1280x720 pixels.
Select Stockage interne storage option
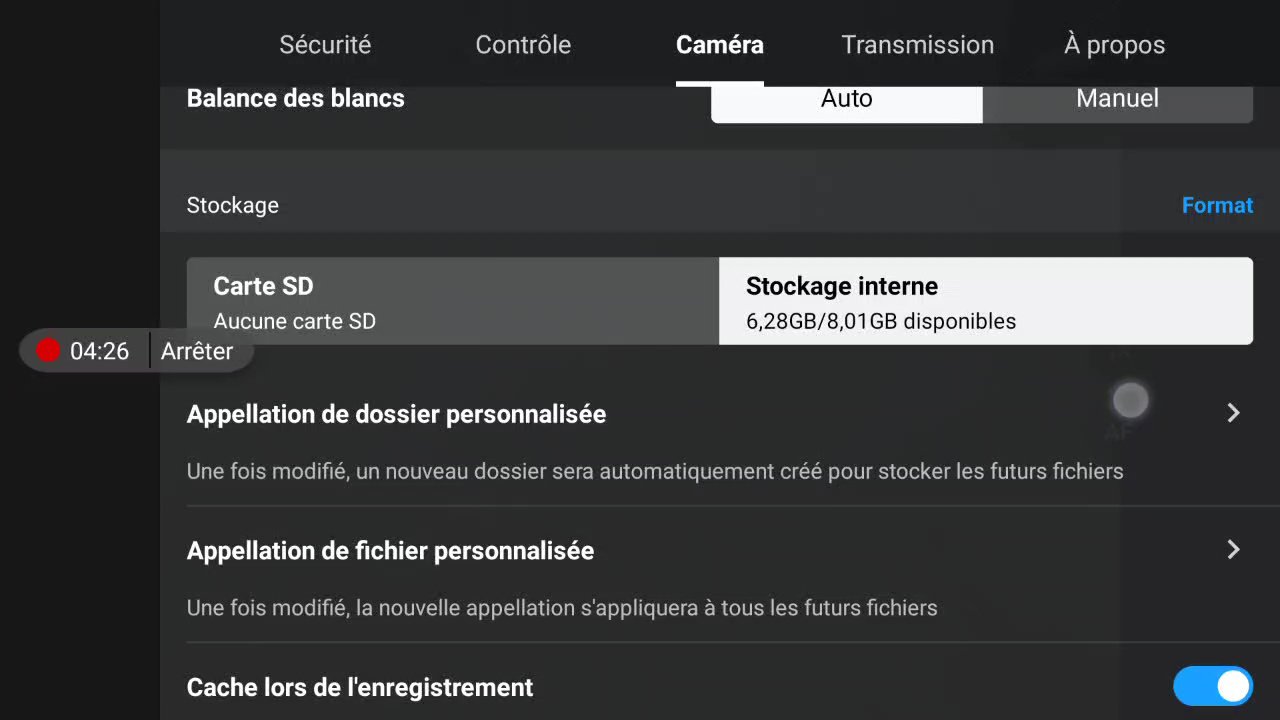pos(986,301)
